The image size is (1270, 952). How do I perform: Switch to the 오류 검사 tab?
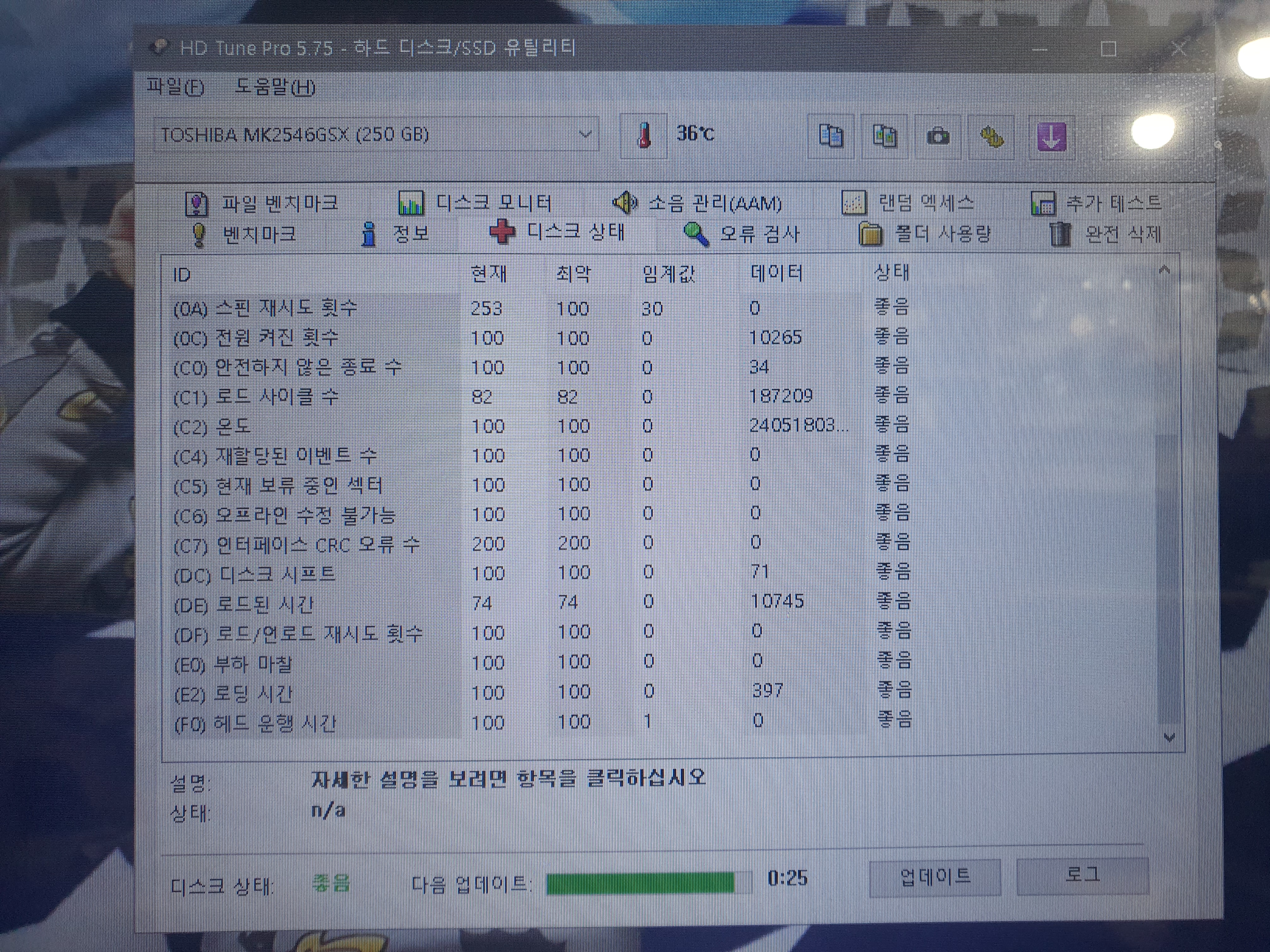click(741, 234)
